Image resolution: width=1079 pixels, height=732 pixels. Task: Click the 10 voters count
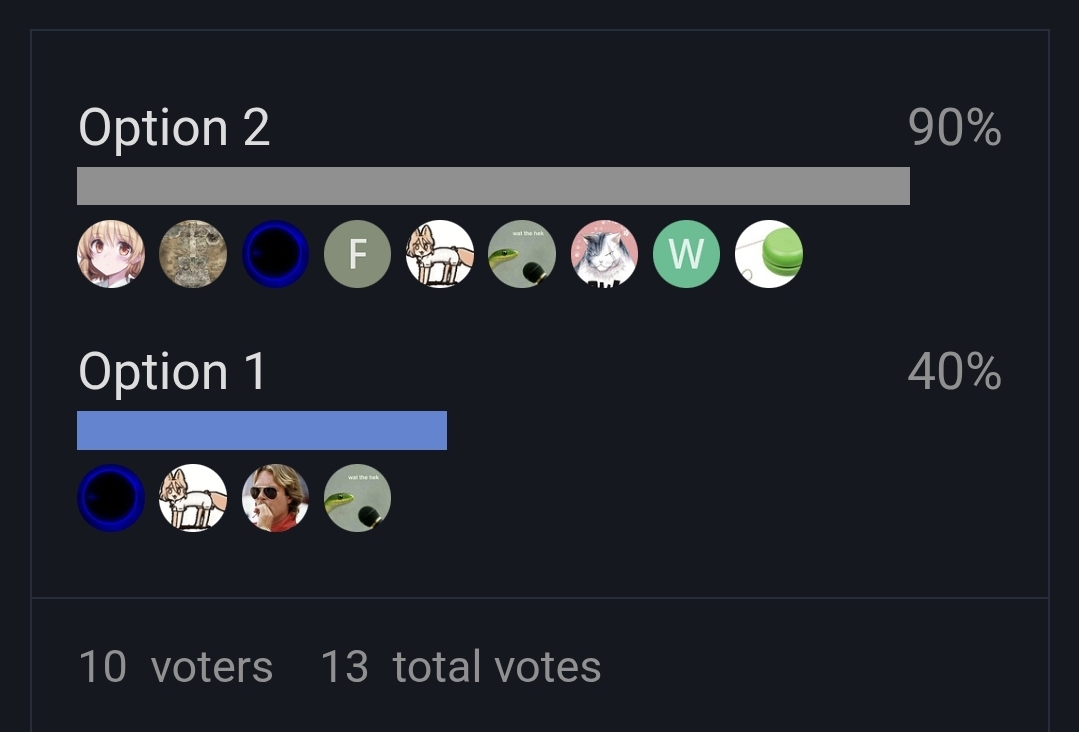pyautogui.click(x=175, y=667)
